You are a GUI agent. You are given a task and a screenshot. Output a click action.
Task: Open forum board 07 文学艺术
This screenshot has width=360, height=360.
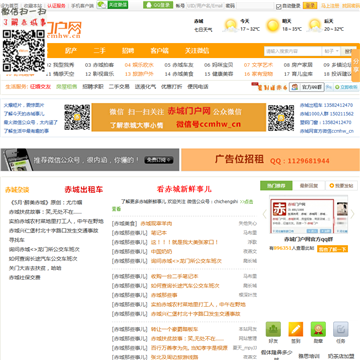[x=258, y=65]
